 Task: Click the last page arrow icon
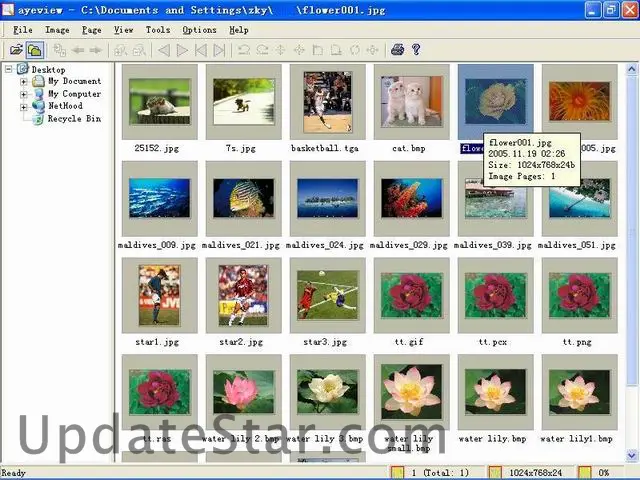[219, 49]
